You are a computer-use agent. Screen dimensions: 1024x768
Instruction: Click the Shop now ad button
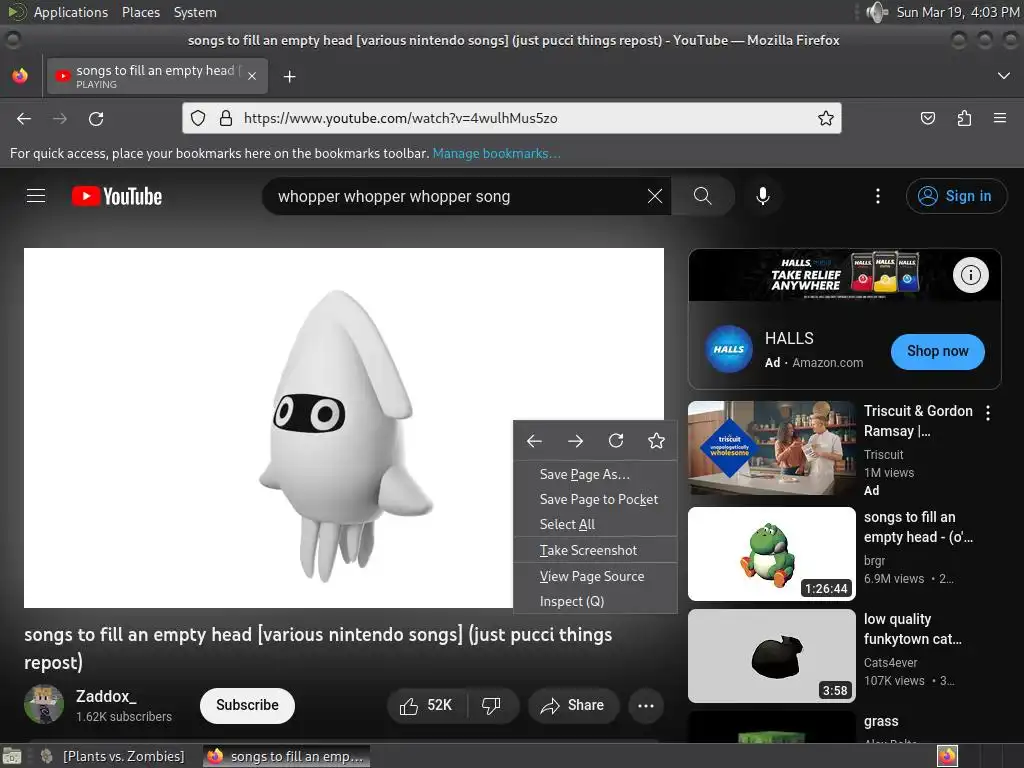[x=937, y=351]
